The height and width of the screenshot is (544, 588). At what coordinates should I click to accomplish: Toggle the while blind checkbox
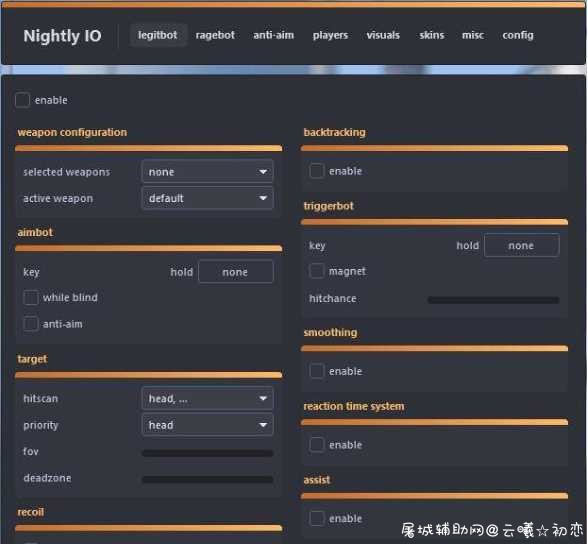[x=30, y=297]
